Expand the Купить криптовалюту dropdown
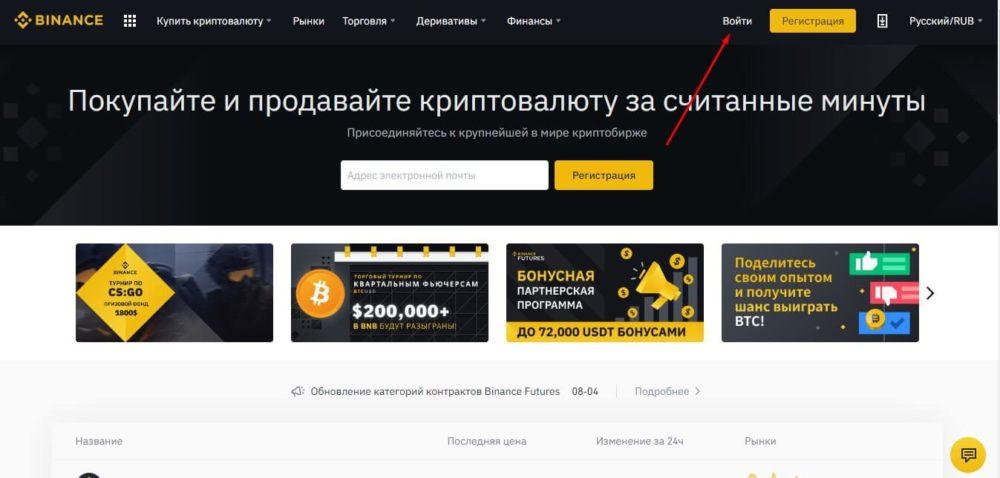Screen dimensions: 1000x478 click(x=214, y=21)
